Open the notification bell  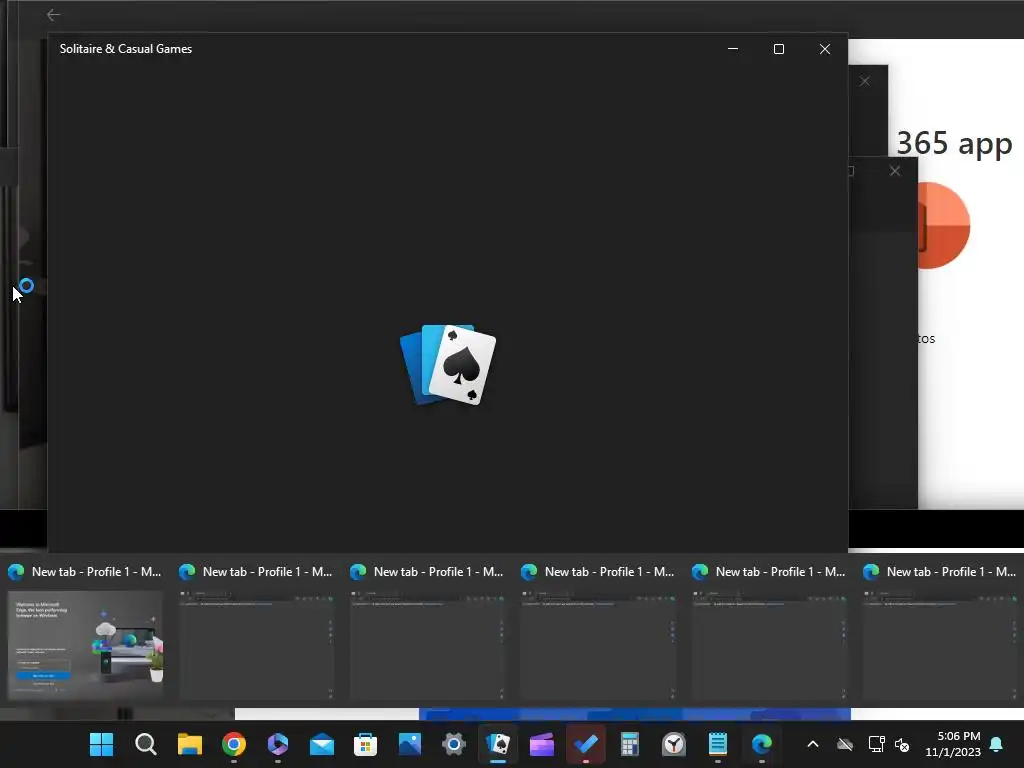pos(997,744)
